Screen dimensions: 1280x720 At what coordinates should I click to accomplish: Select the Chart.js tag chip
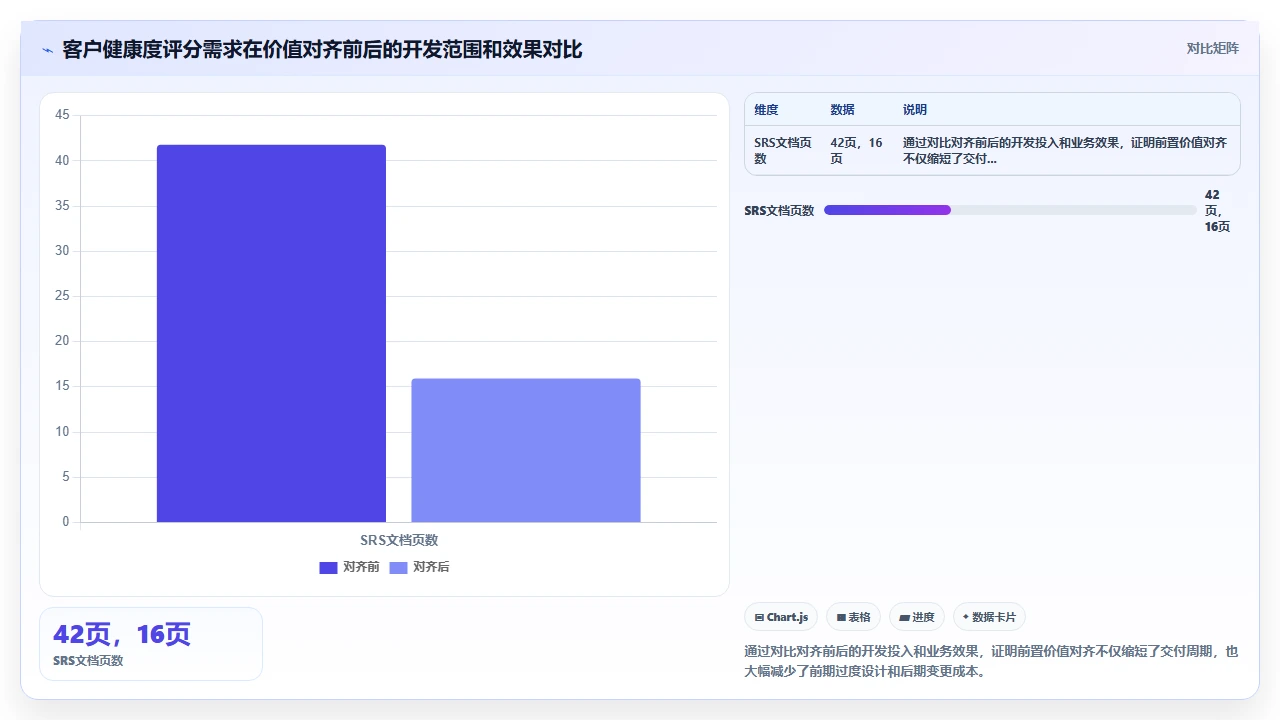[782, 617]
